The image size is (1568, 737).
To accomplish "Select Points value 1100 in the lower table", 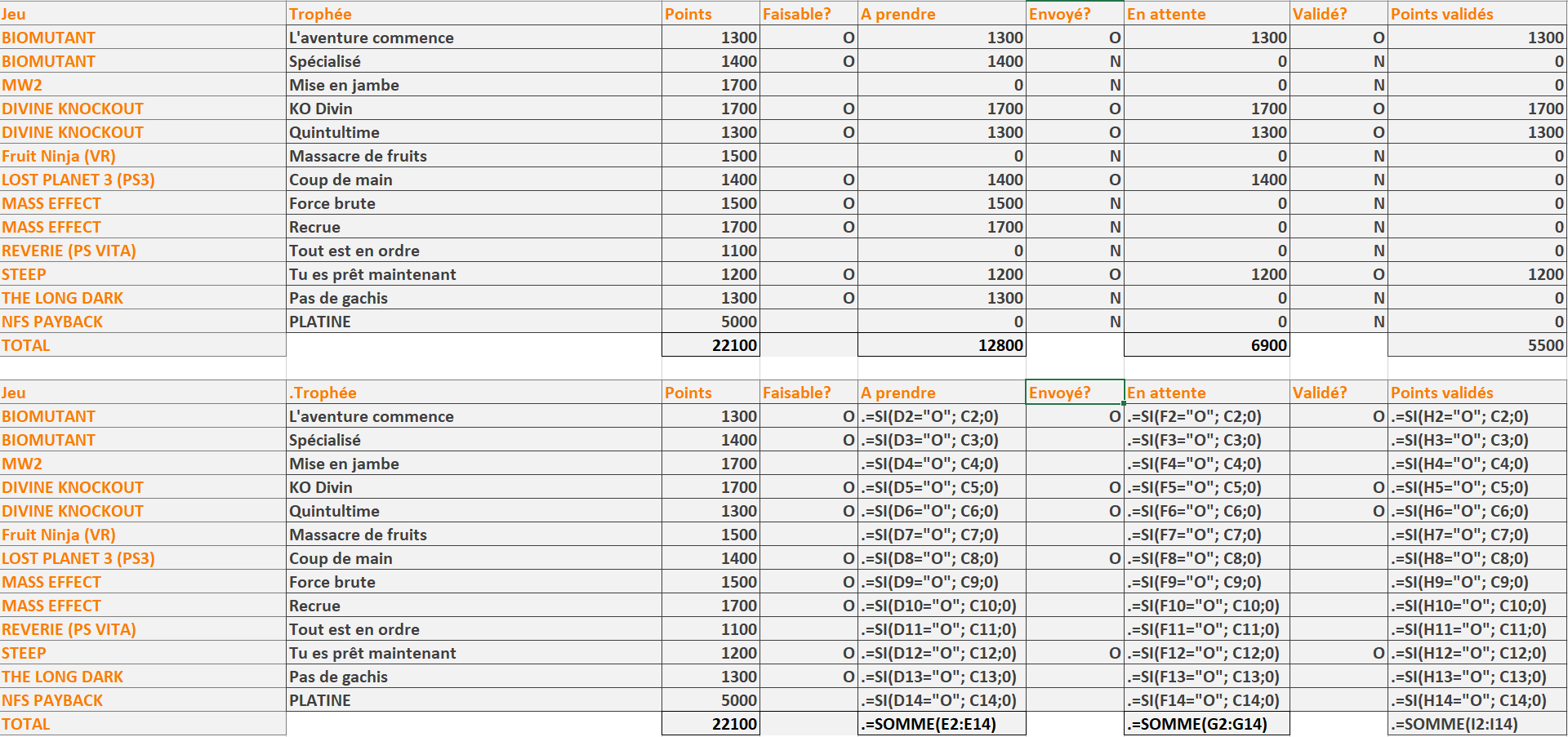I will 710,629.
